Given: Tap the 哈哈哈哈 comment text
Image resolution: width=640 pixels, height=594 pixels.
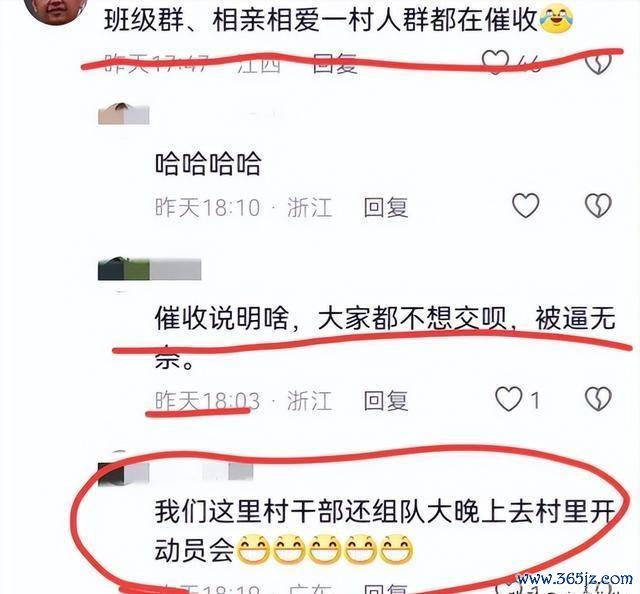Looking at the screenshot, I should [x=208, y=163].
